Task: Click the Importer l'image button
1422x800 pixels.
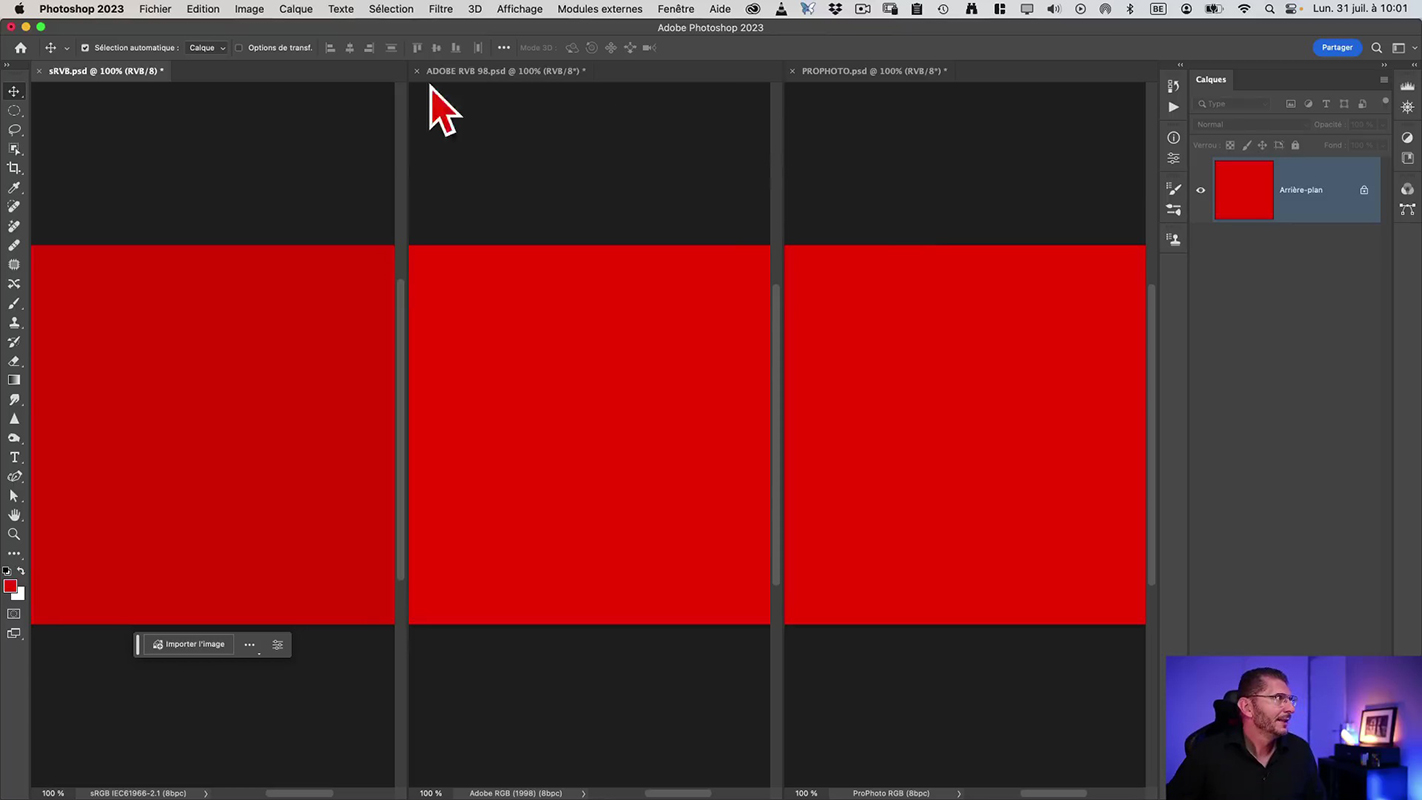Action: (x=188, y=644)
